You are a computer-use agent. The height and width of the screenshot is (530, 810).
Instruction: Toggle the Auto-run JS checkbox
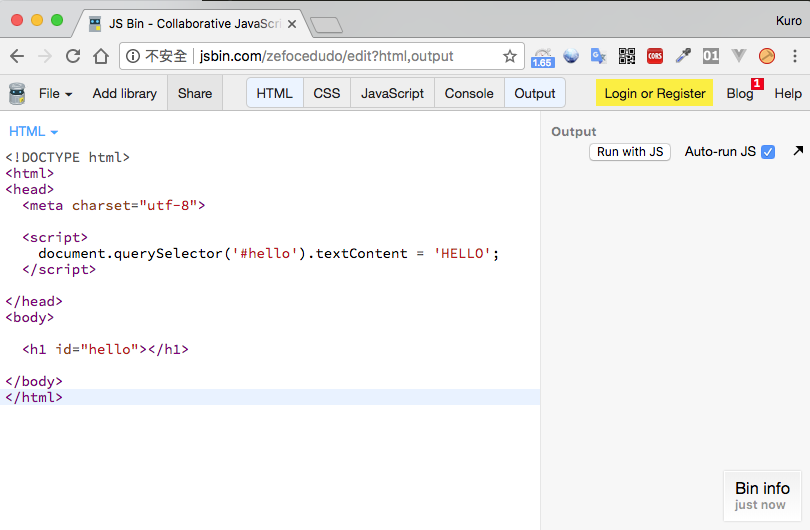(x=768, y=152)
